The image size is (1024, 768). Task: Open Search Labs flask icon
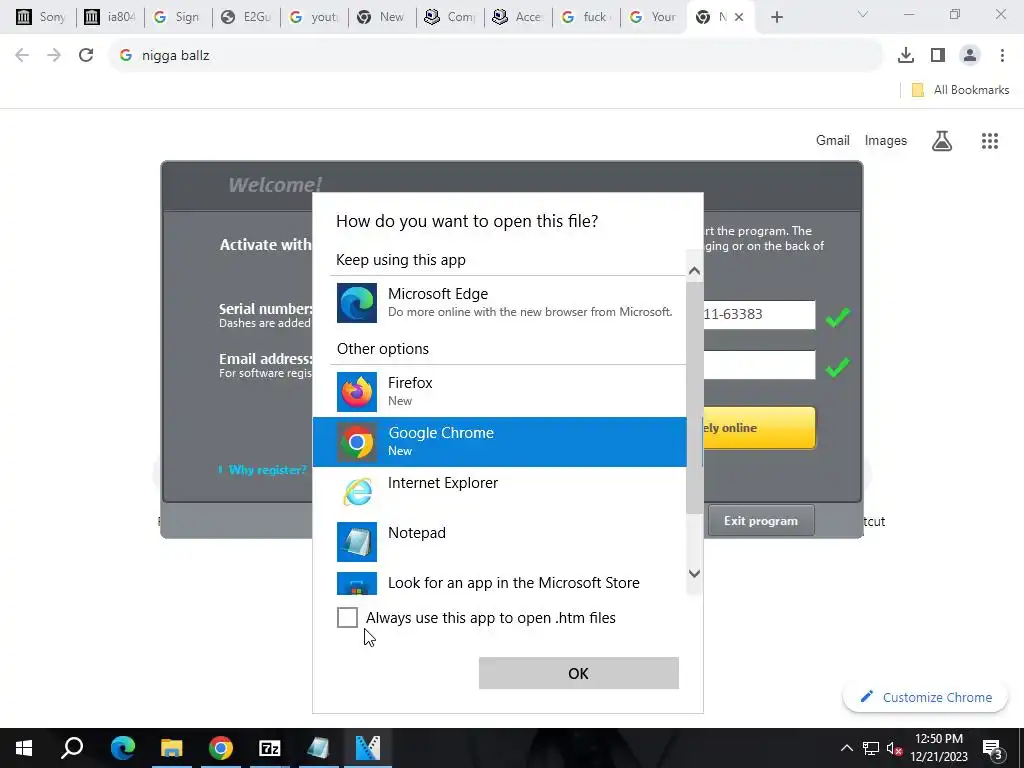(x=942, y=140)
